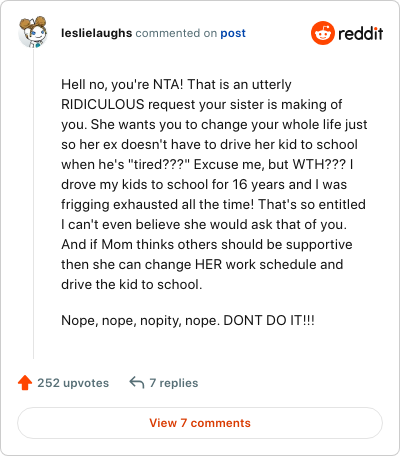Click the "252 upvotes" count
Screen dimensions: 400x456
coord(73,383)
